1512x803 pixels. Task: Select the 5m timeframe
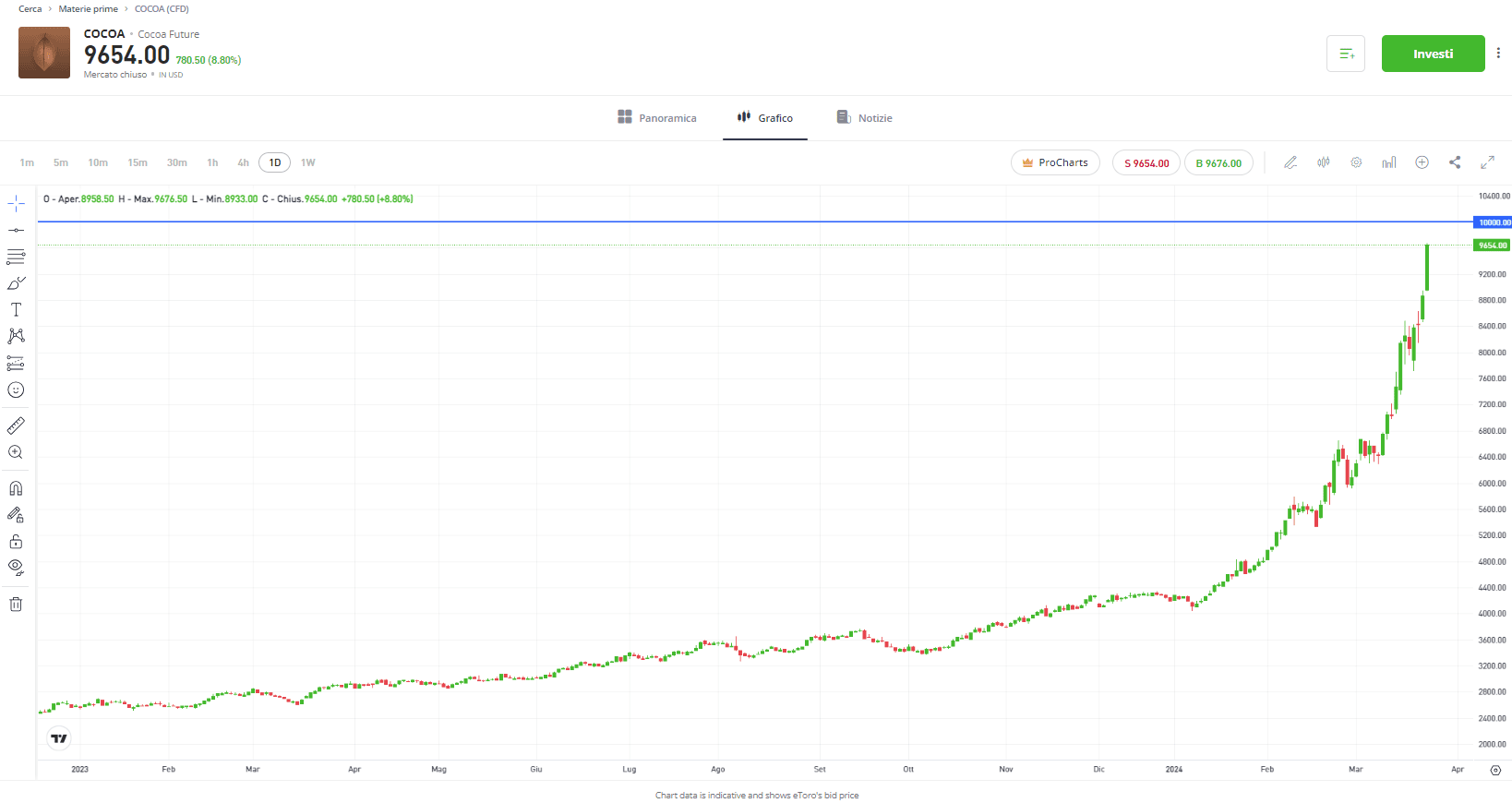coord(61,162)
